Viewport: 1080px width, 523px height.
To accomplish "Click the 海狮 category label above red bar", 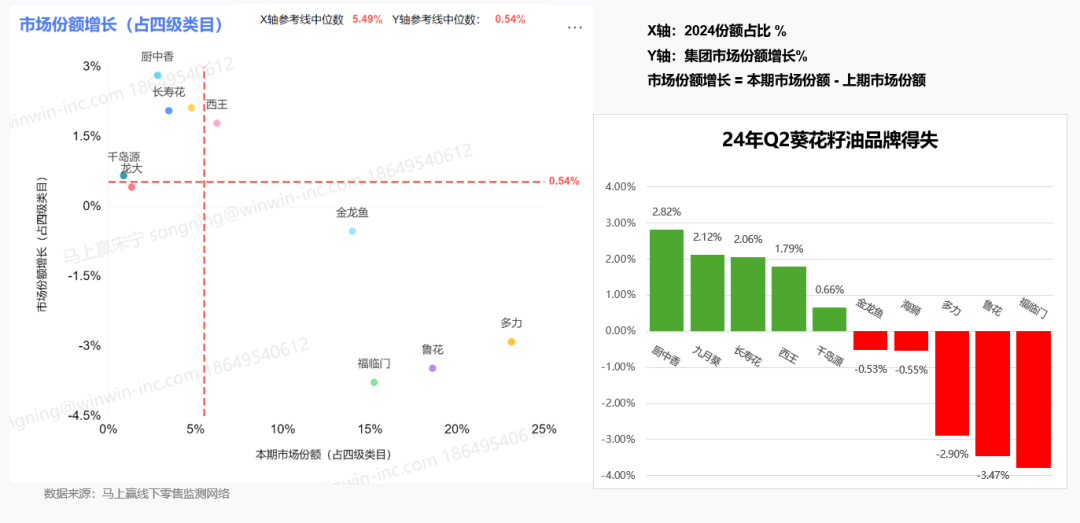I will coord(911,308).
